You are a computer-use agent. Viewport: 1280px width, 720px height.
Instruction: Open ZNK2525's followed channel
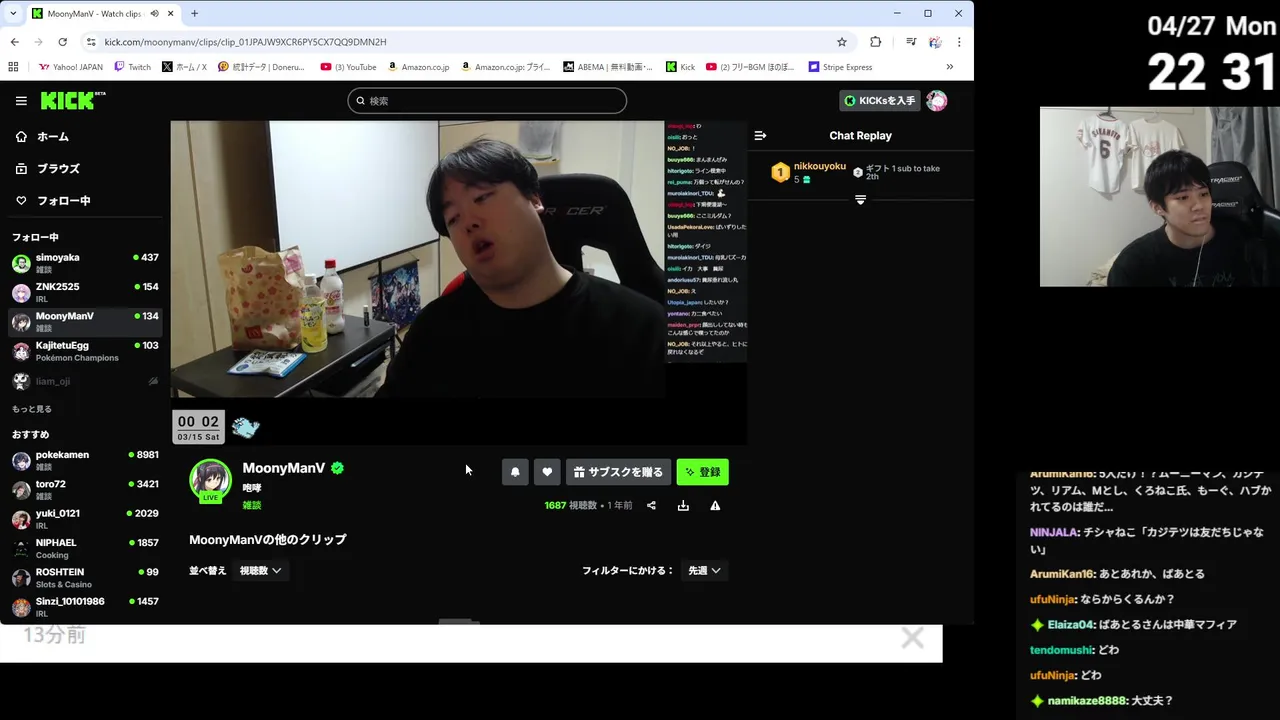pyautogui.click(x=85, y=292)
